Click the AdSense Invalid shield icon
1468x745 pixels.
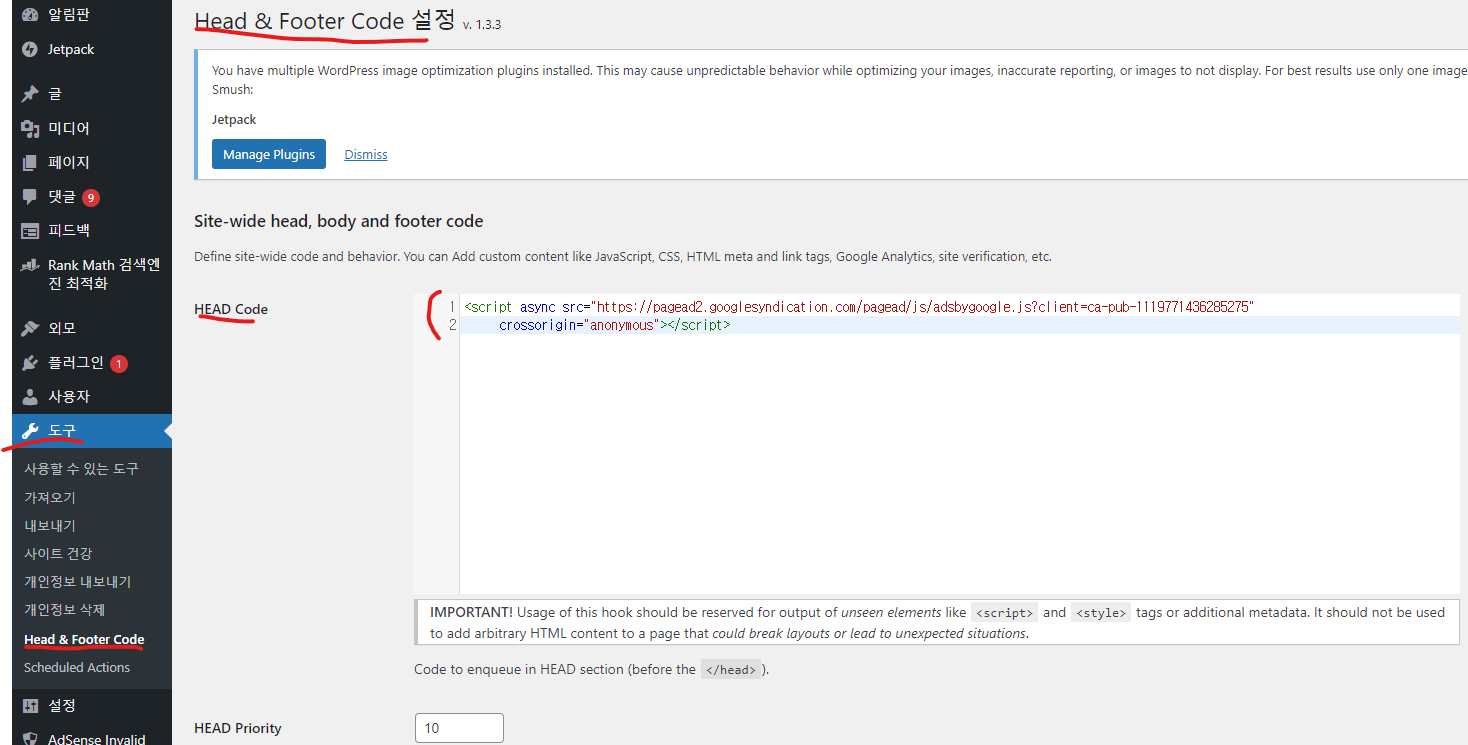point(30,740)
